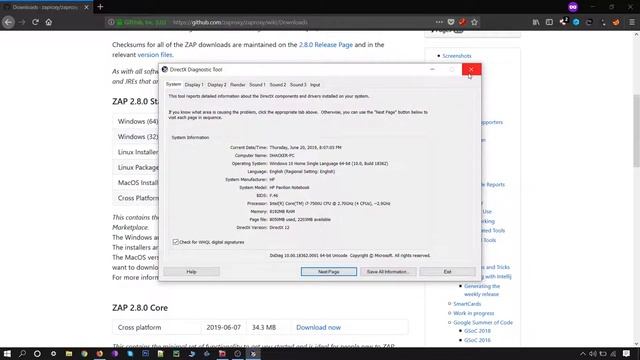Click the Computer Name value SHACKER-PC

click(x=282, y=156)
